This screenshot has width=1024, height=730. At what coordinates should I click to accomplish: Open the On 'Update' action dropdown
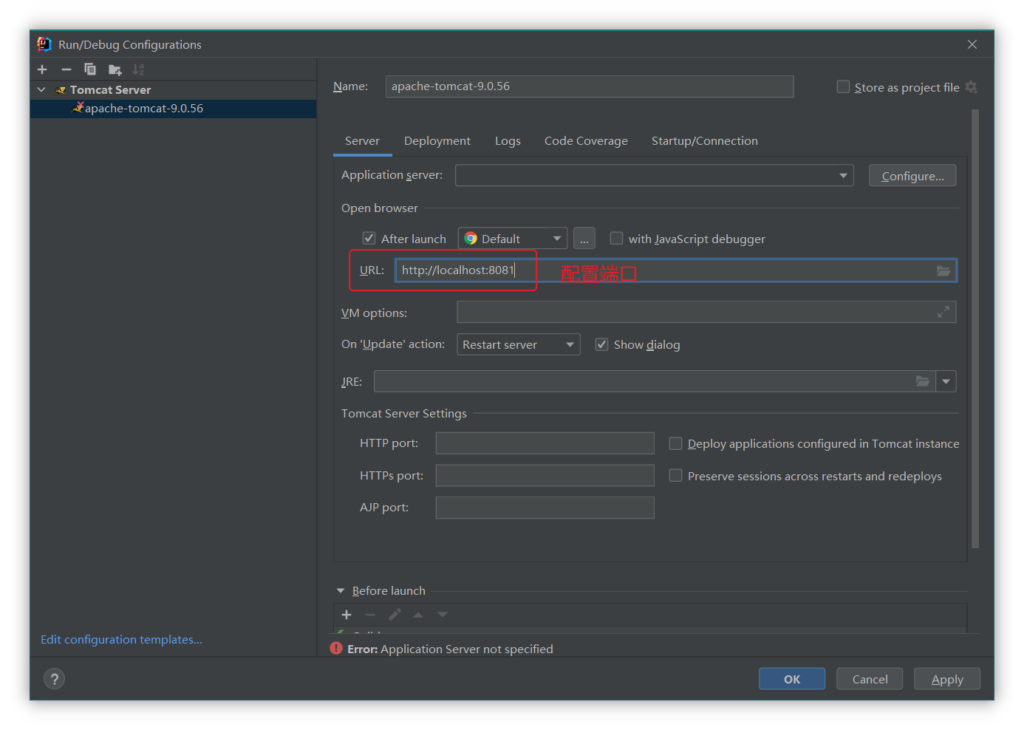click(519, 344)
